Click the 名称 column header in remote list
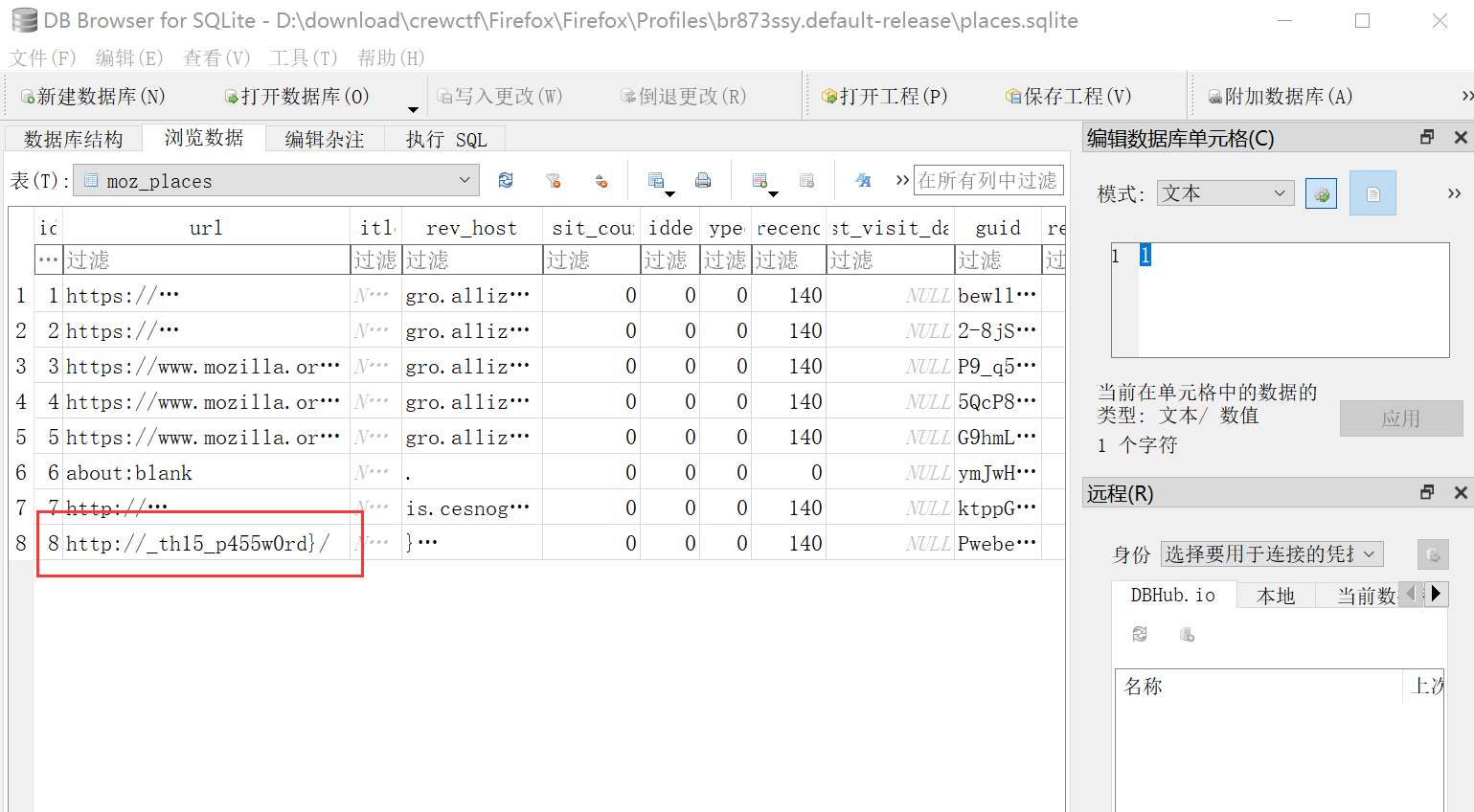Screen dimensions: 1474x812 [x=1259, y=686]
